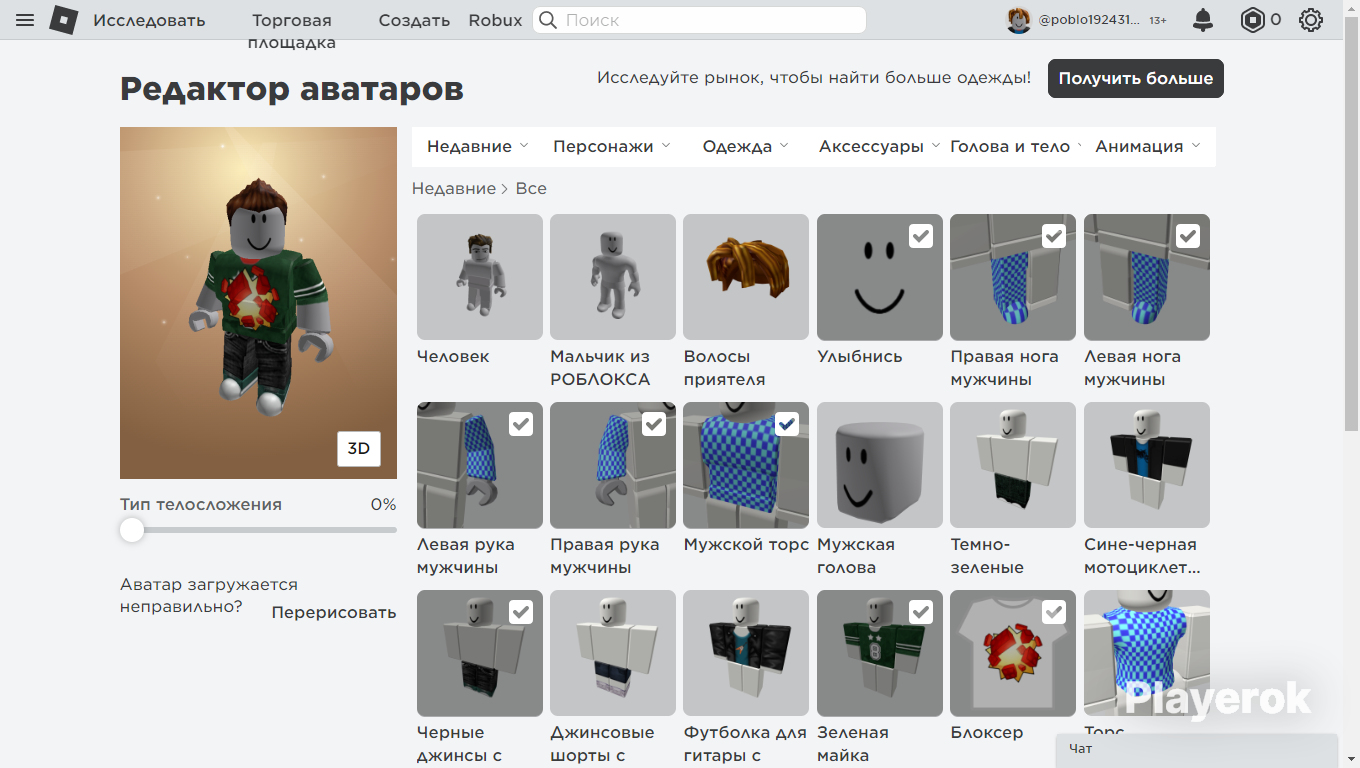Expand the Голова и тело dropdown
This screenshot has height=768, width=1360.
point(1016,146)
